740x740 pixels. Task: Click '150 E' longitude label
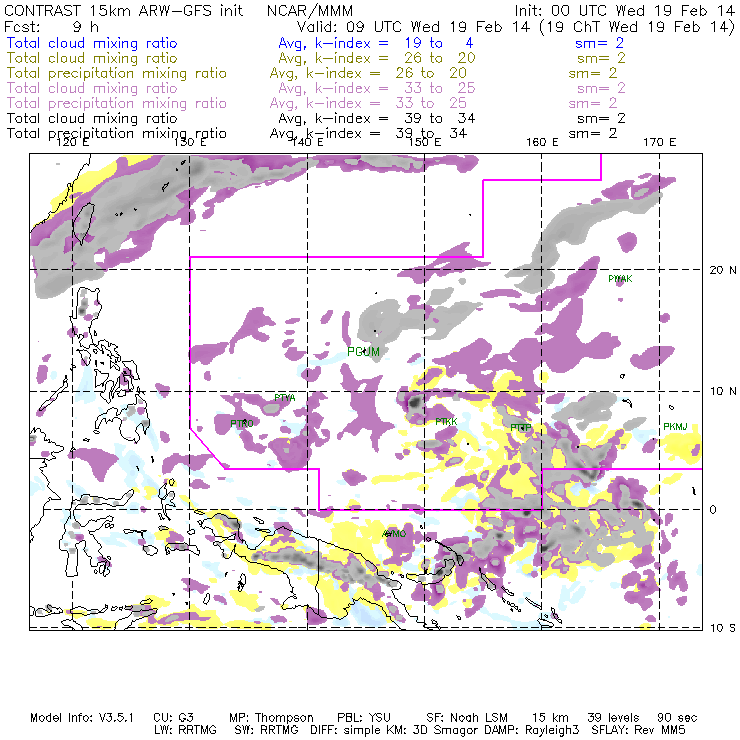(425, 142)
